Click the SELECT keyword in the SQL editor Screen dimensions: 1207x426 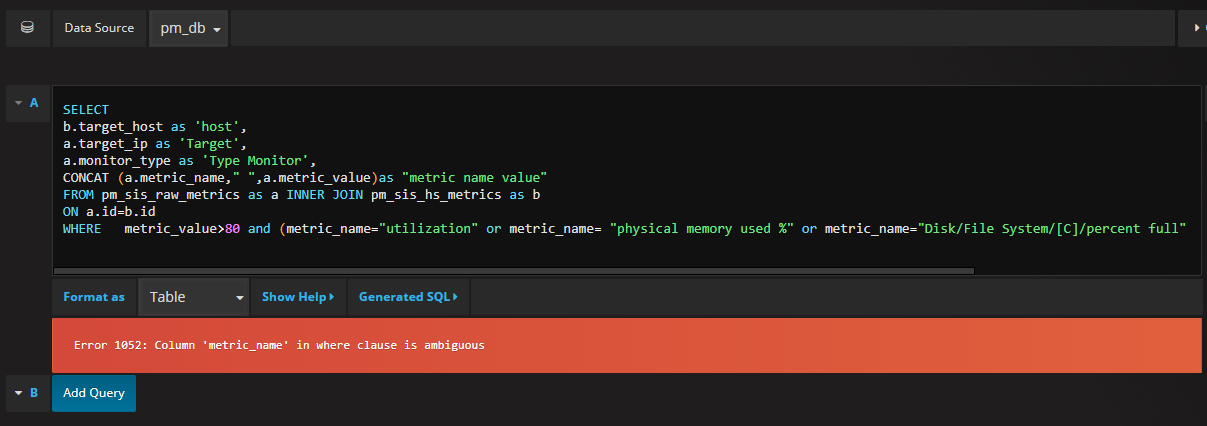point(85,109)
